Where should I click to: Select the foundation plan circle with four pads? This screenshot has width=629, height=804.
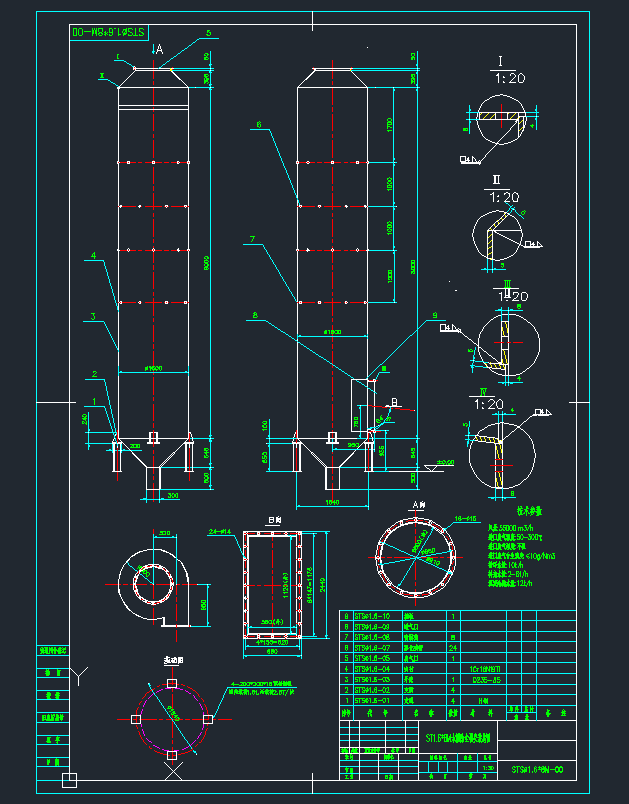(172, 719)
